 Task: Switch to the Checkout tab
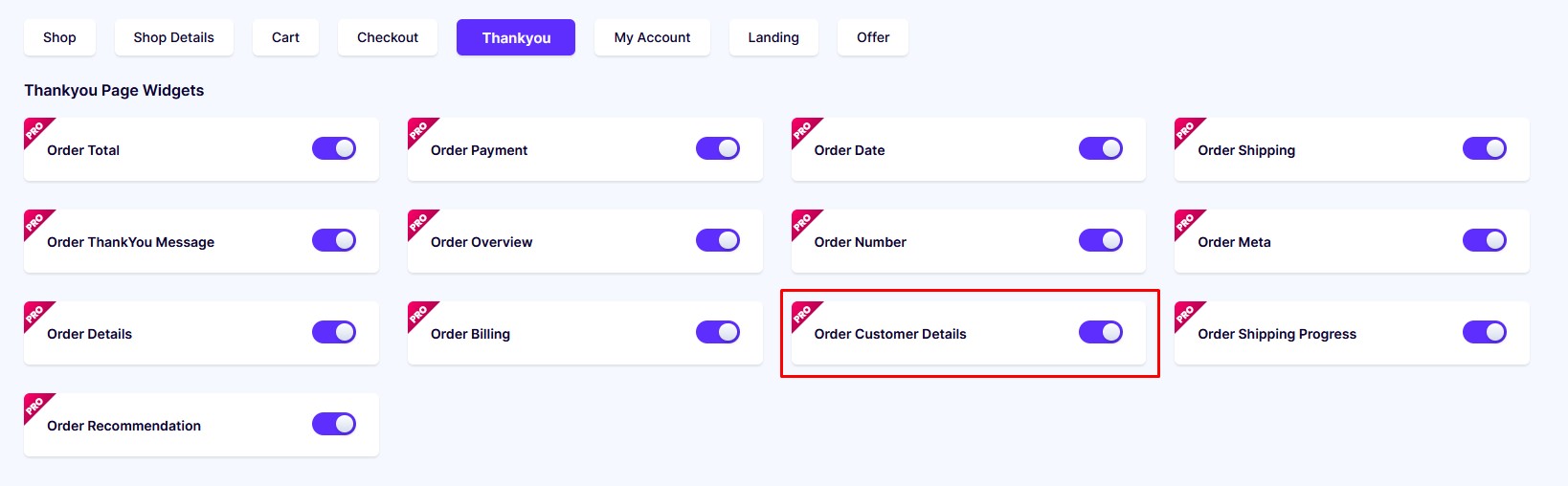pos(388,37)
